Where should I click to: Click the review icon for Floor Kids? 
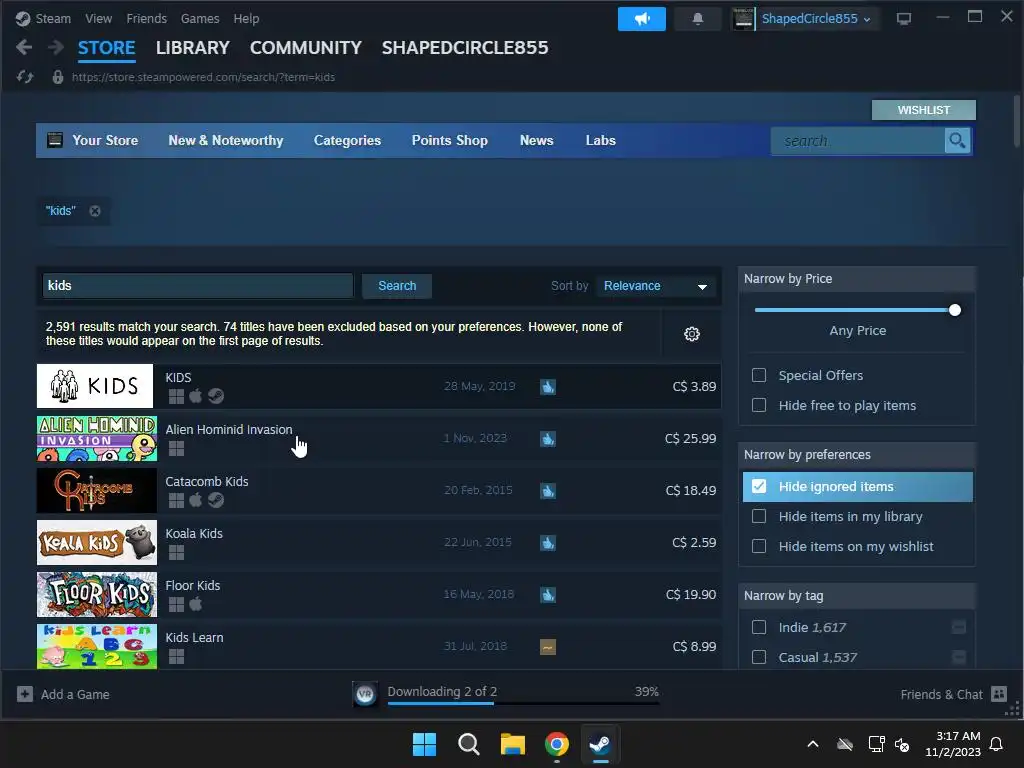tap(548, 595)
